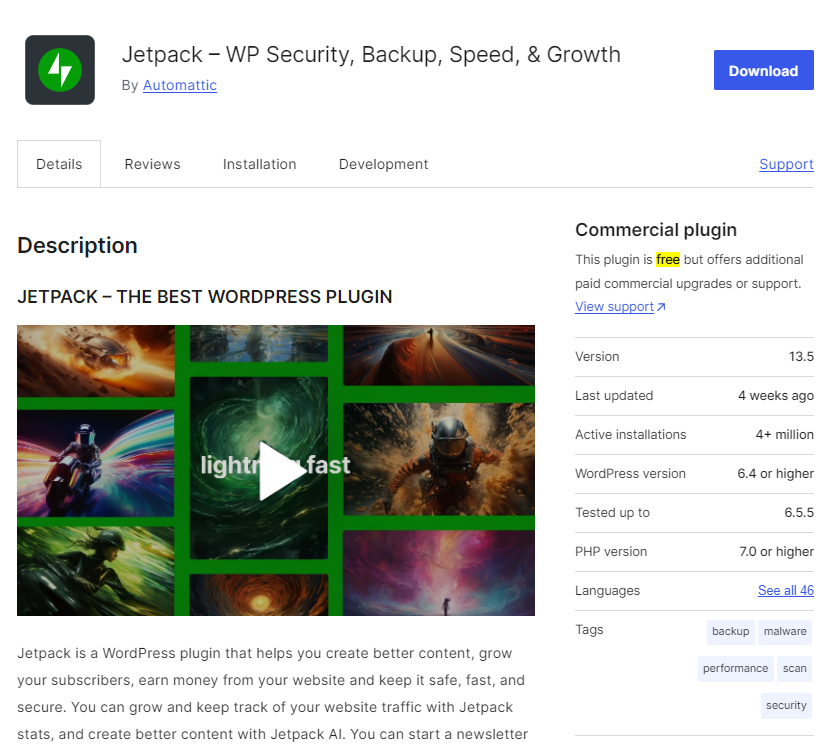
Task: Click the description paragraph starting Jetpack is a WordPress plugin
Action: (x=273, y=693)
